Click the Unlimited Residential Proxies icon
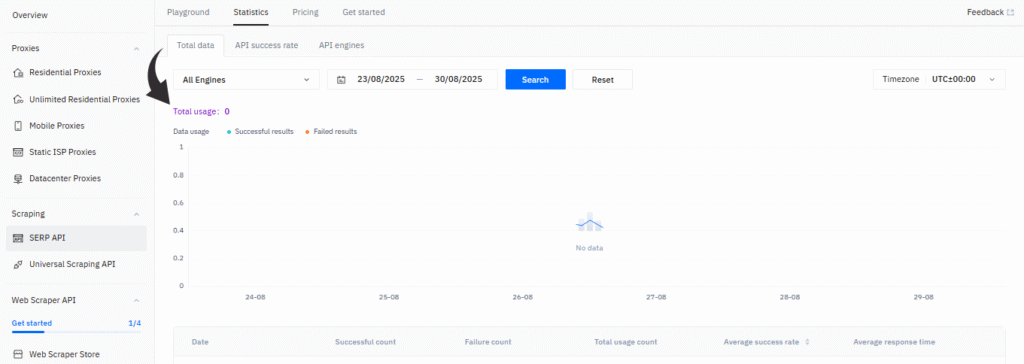Screen dimensions: 1024x364 pyautogui.click(x=18, y=99)
